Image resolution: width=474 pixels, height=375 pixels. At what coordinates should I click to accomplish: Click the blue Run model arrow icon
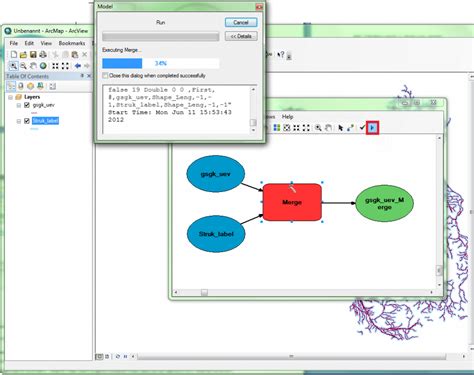point(372,128)
